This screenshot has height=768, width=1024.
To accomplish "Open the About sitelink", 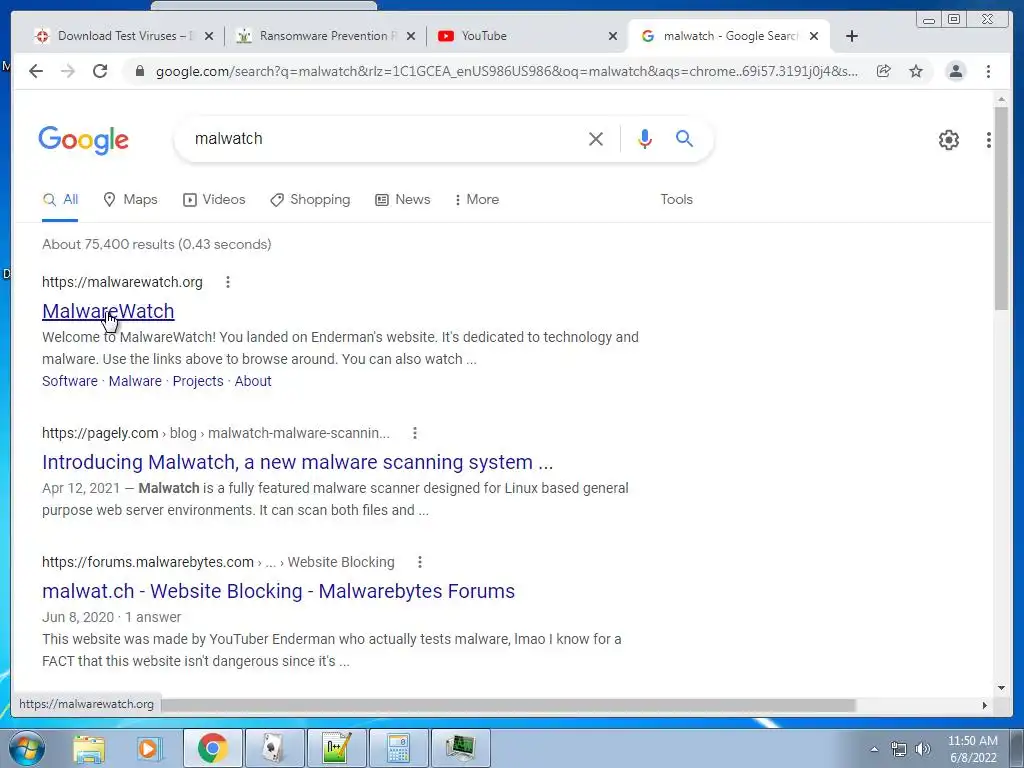I will pyautogui.click(x=253, y=381).
